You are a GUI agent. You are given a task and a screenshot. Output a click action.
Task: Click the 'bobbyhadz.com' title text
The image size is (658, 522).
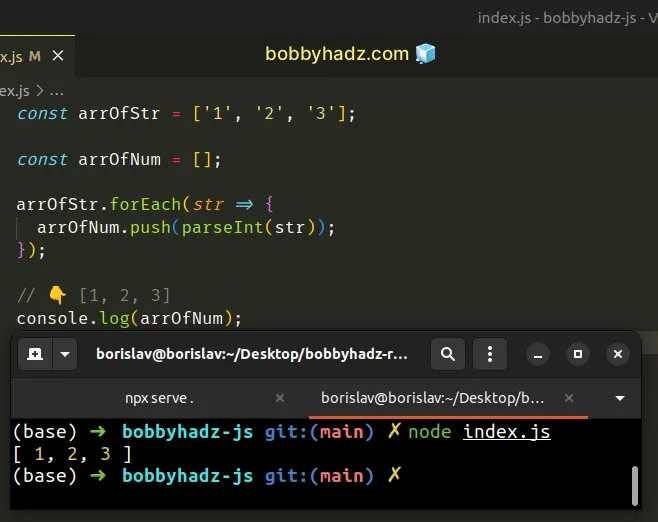[337, 54]
